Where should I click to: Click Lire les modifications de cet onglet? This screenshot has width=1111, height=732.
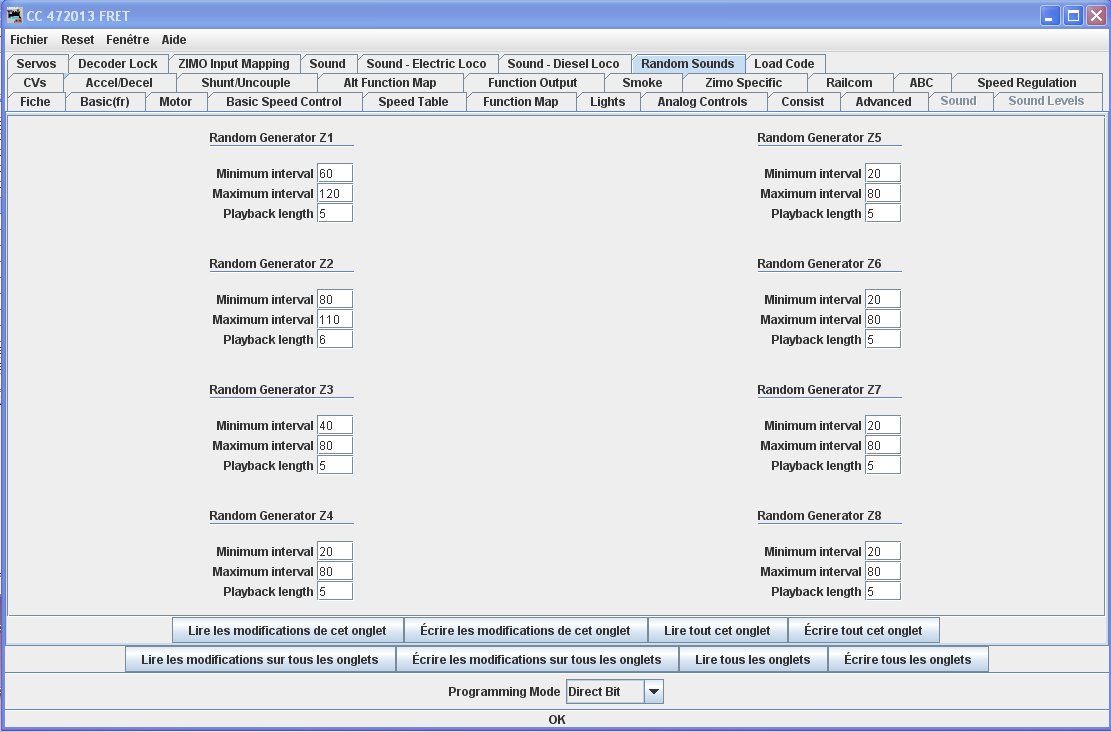pyautogui.click(x=288, y=631)
